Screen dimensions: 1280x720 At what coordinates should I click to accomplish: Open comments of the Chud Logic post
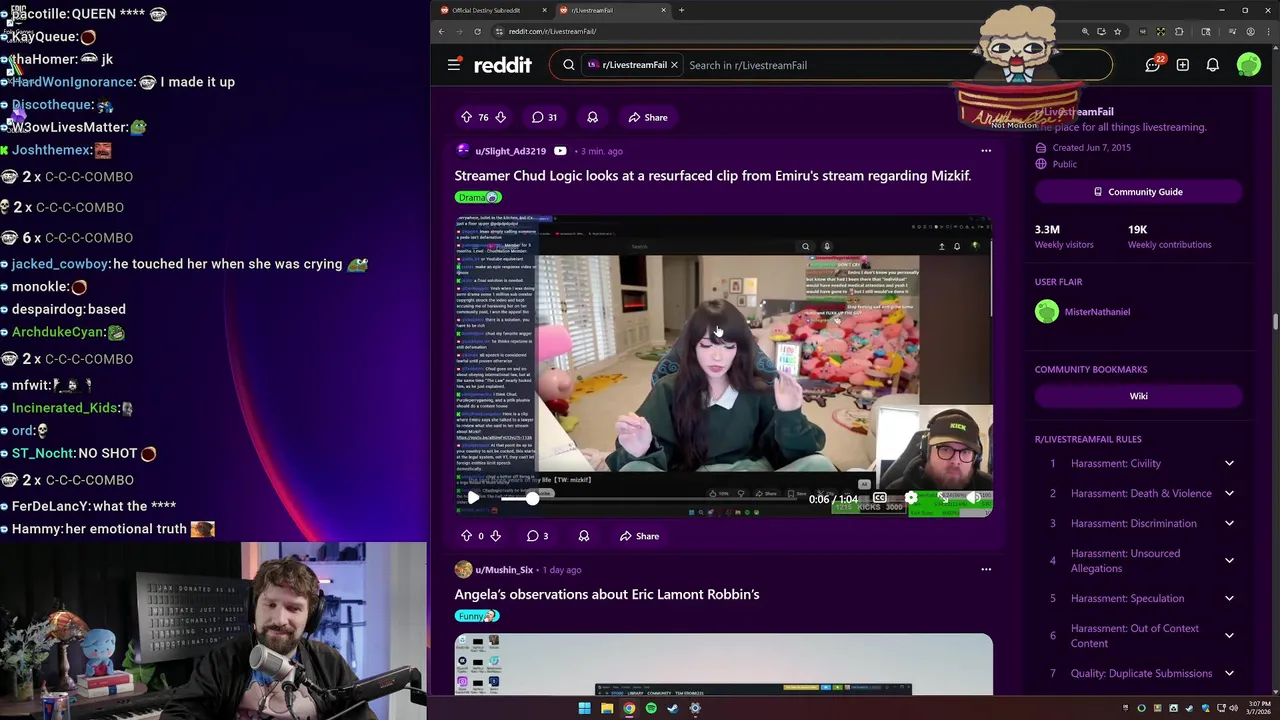pos(537,536)
